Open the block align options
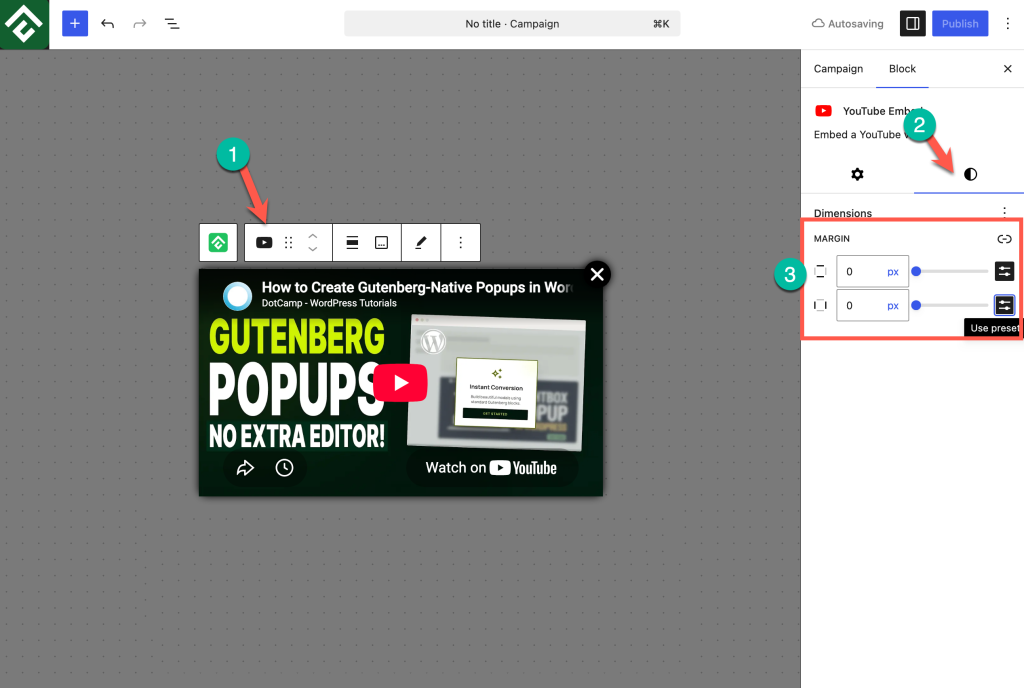1024x688 pixels. click(x=352, y=243)
